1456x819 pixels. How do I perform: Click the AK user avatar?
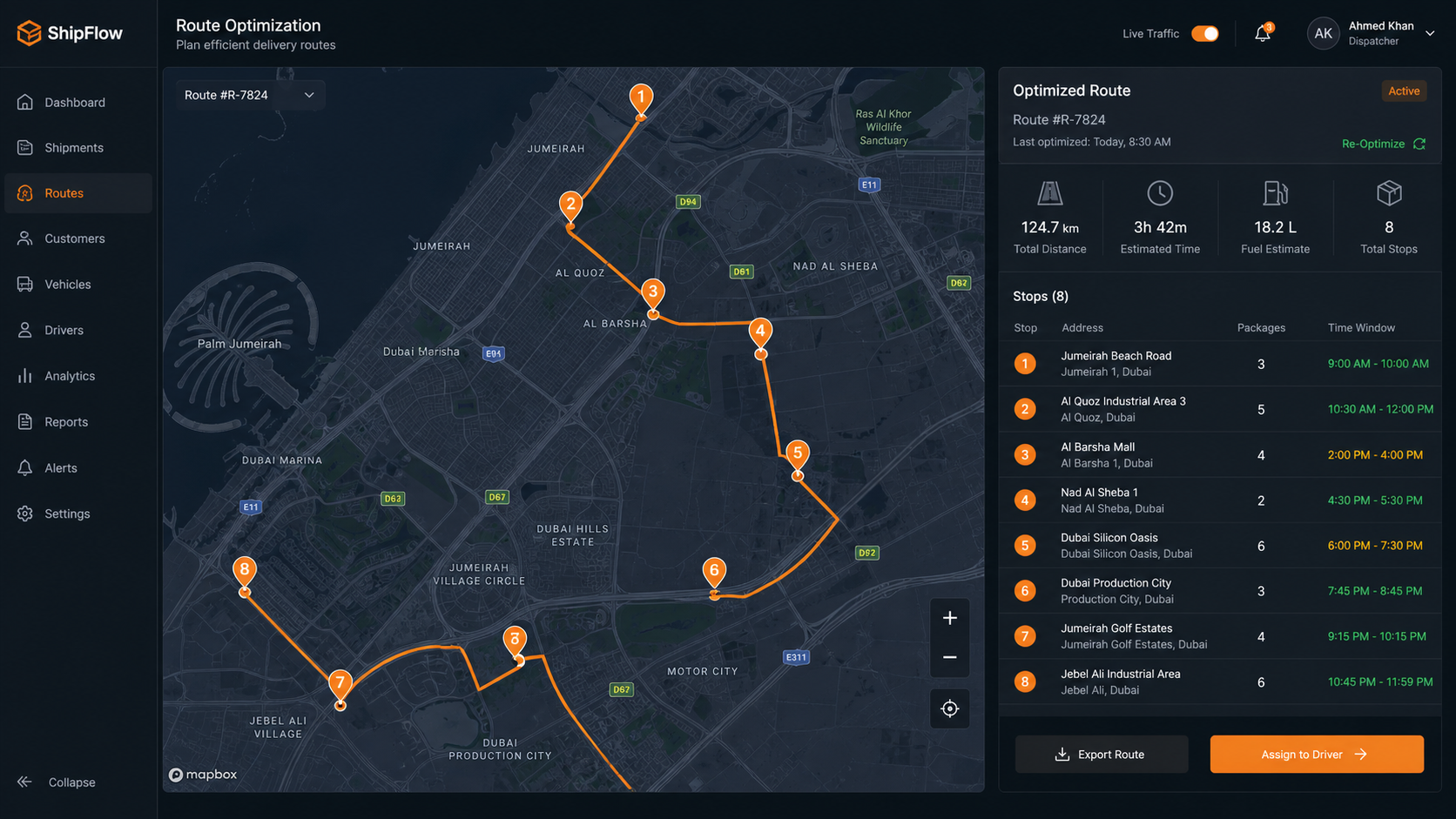[x=1323, y=33]
